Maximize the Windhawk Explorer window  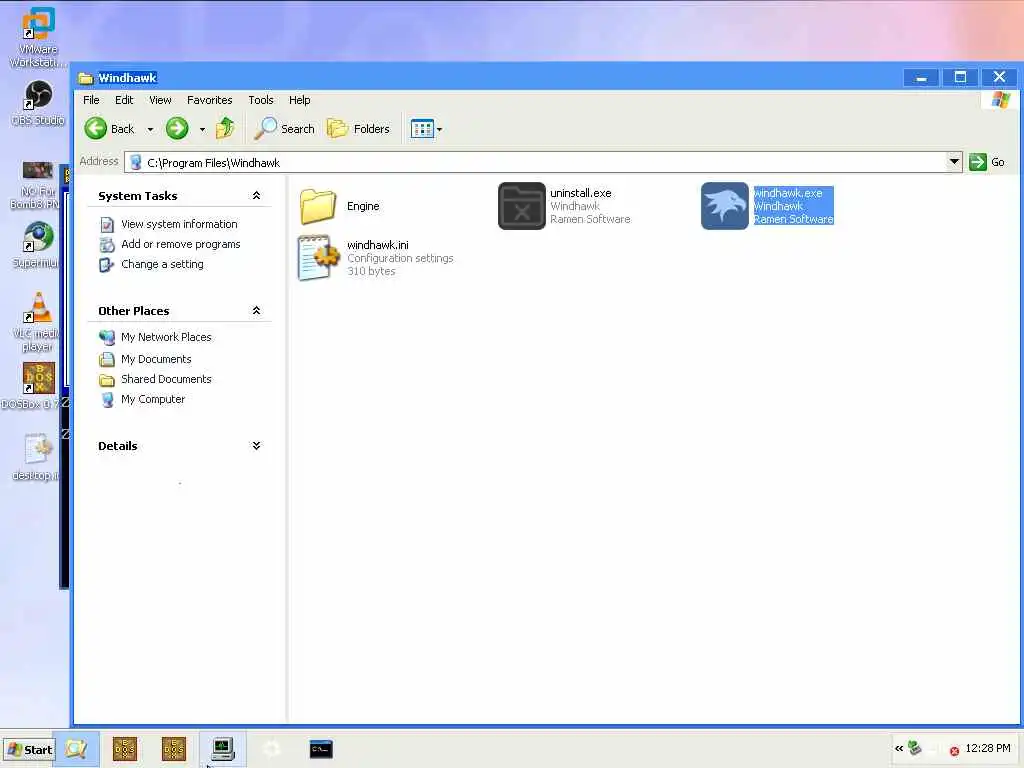coord(960,77)
